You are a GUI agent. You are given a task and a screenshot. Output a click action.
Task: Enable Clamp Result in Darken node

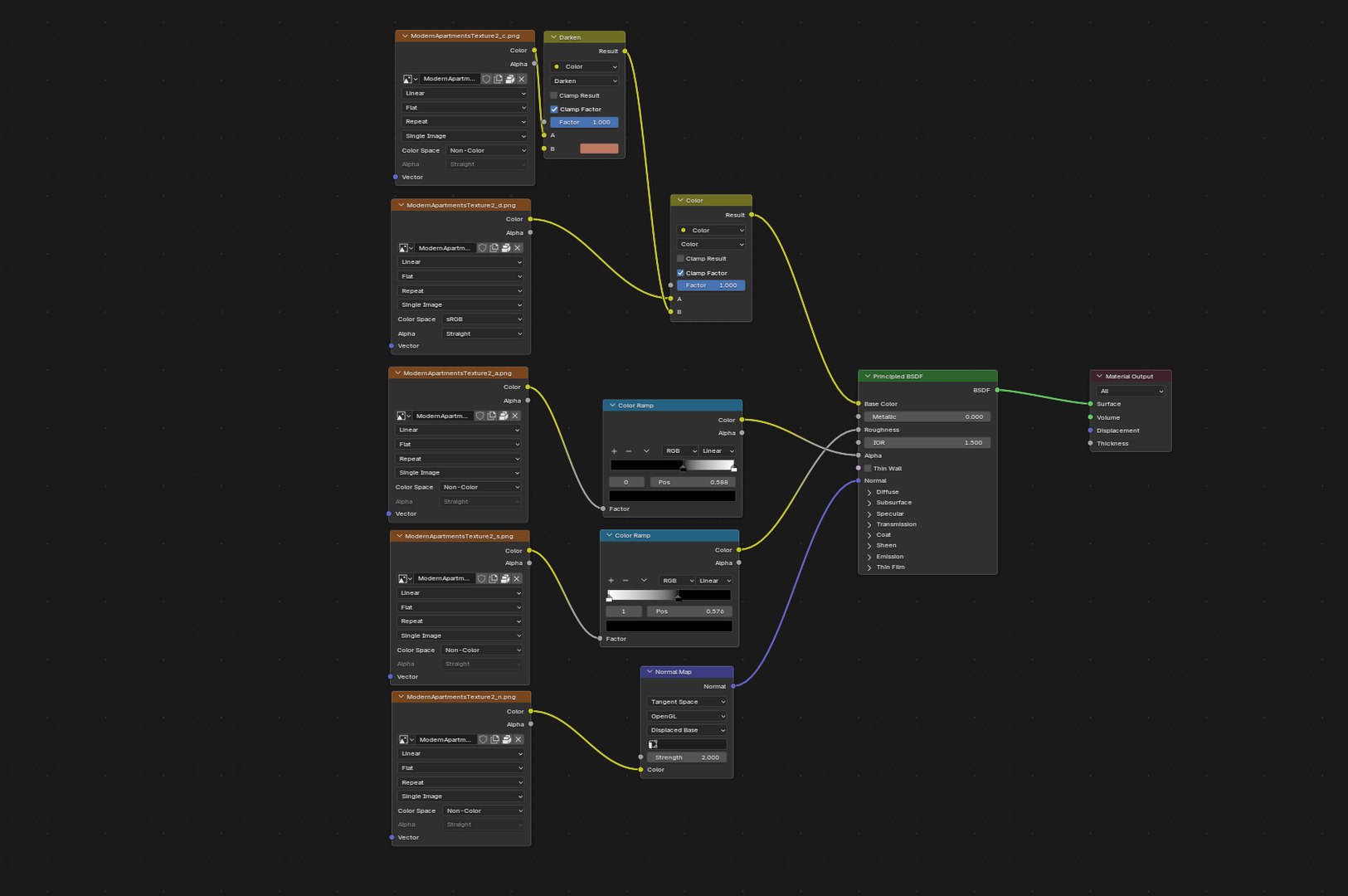coord(554,95)
